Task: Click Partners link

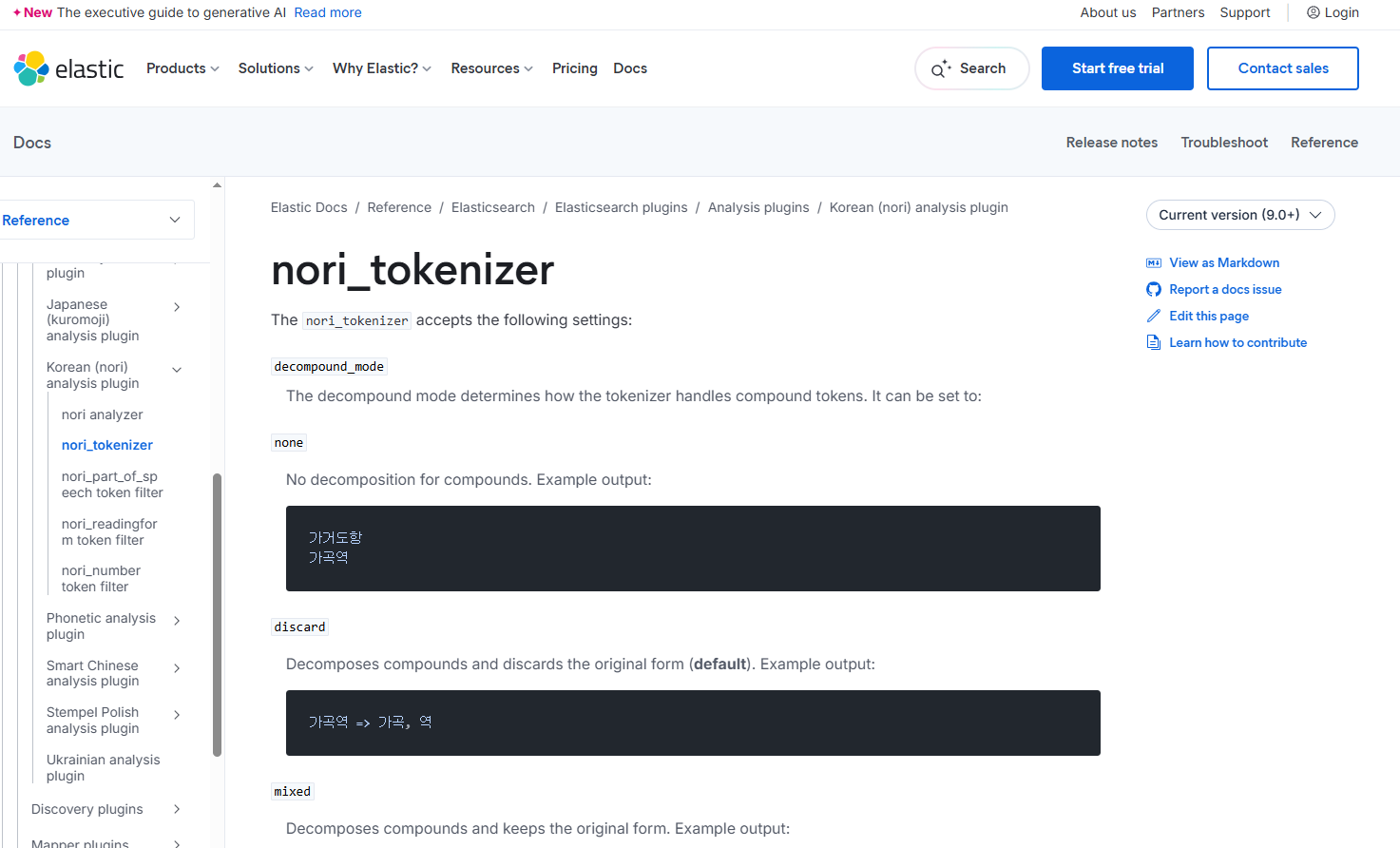Action: [1178, 12]
